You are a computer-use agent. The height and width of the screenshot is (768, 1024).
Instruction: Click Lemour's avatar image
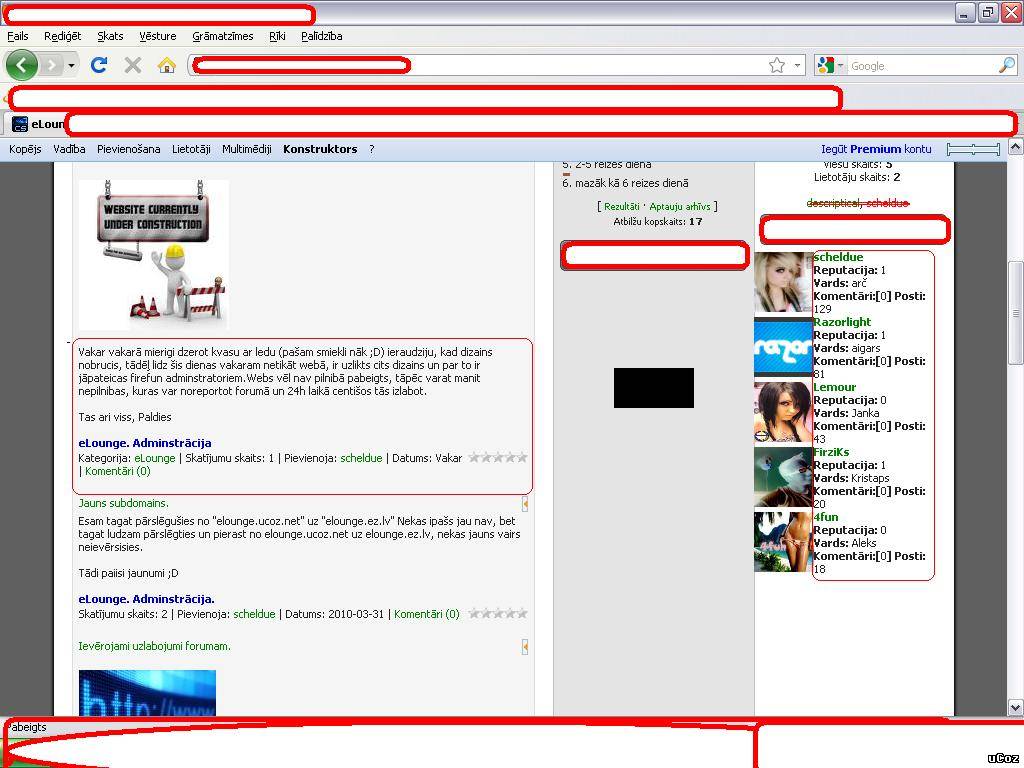tap(783, 412)
